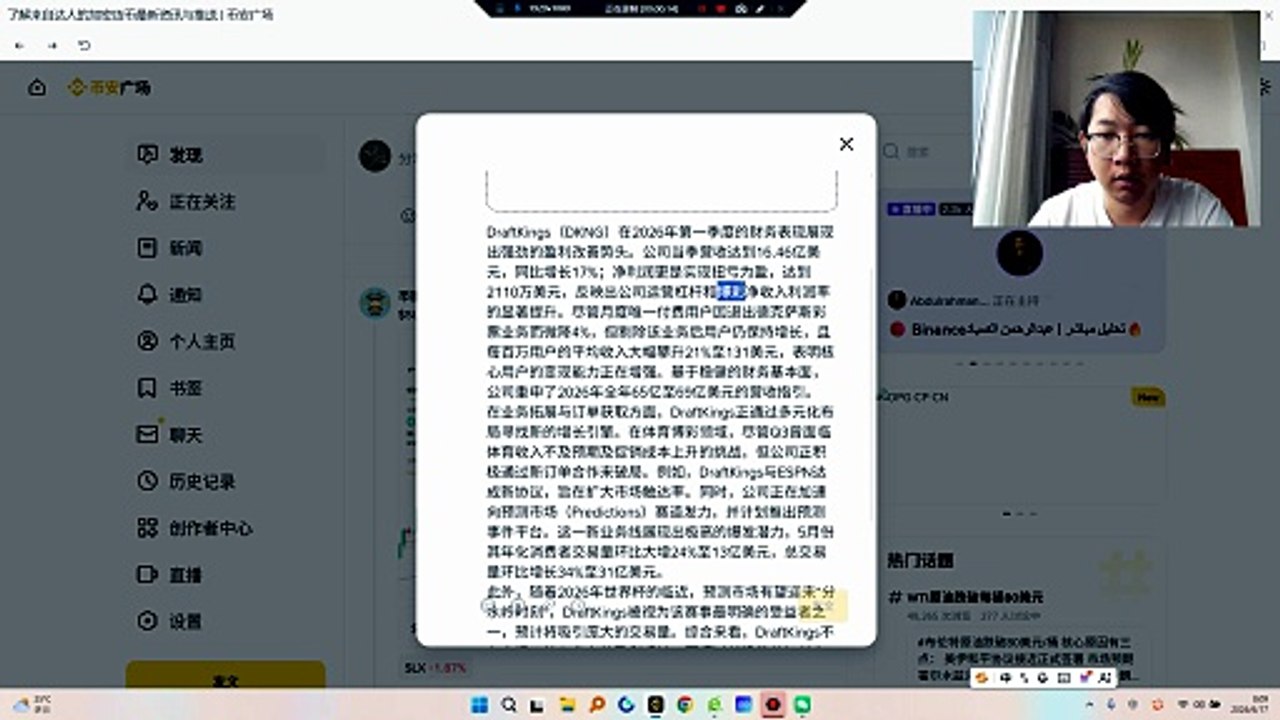Click the 币安广场 logo
1280x720 pixels.
(109, 88)
